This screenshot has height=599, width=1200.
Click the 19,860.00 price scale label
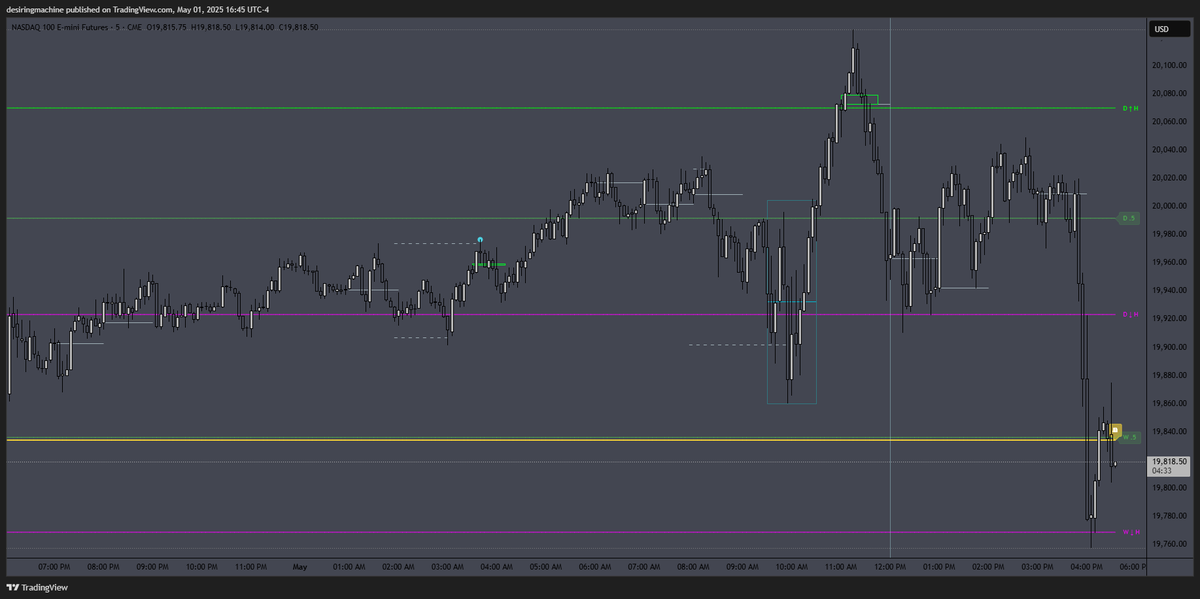coord(1169,403)
